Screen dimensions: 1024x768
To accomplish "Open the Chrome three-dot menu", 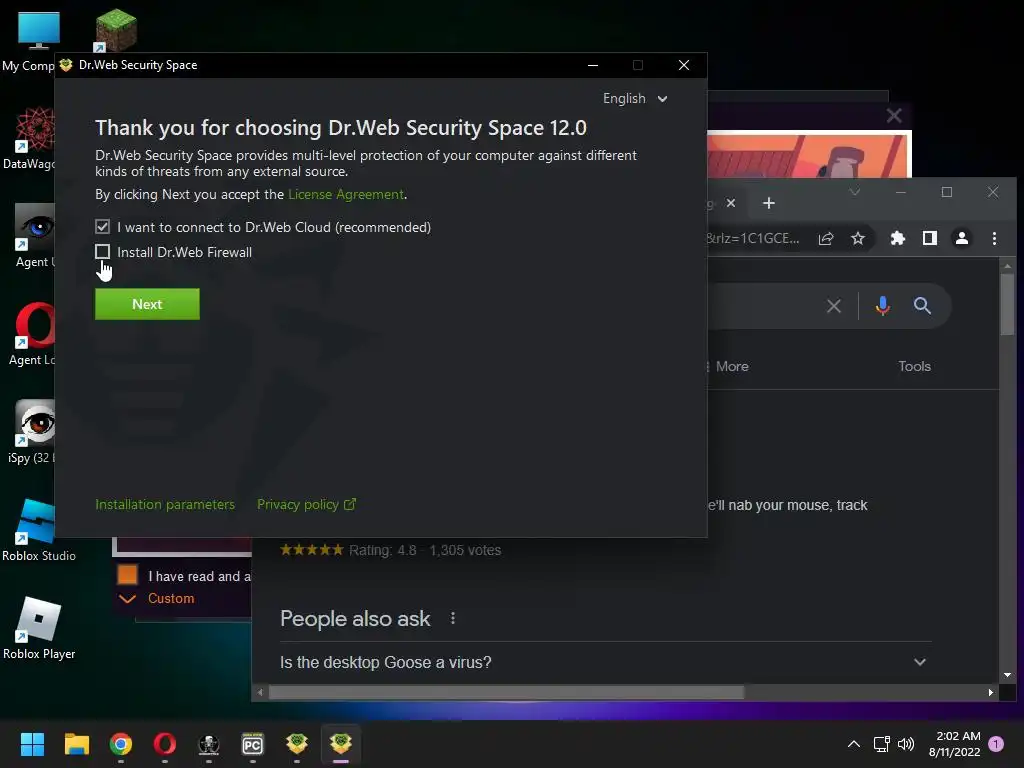I will click(994, 238).
